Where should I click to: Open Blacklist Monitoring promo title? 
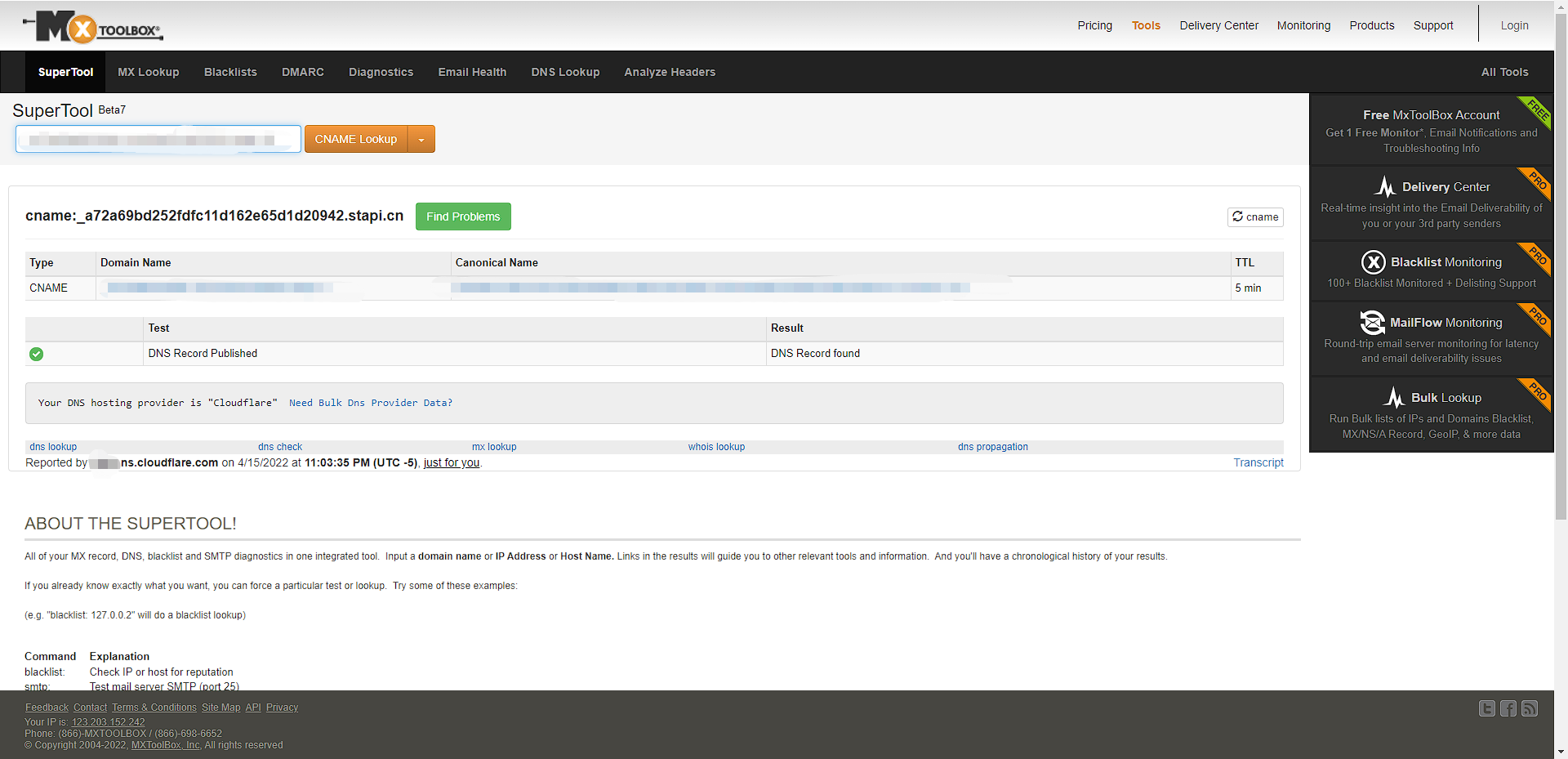tap(1446, 262)
